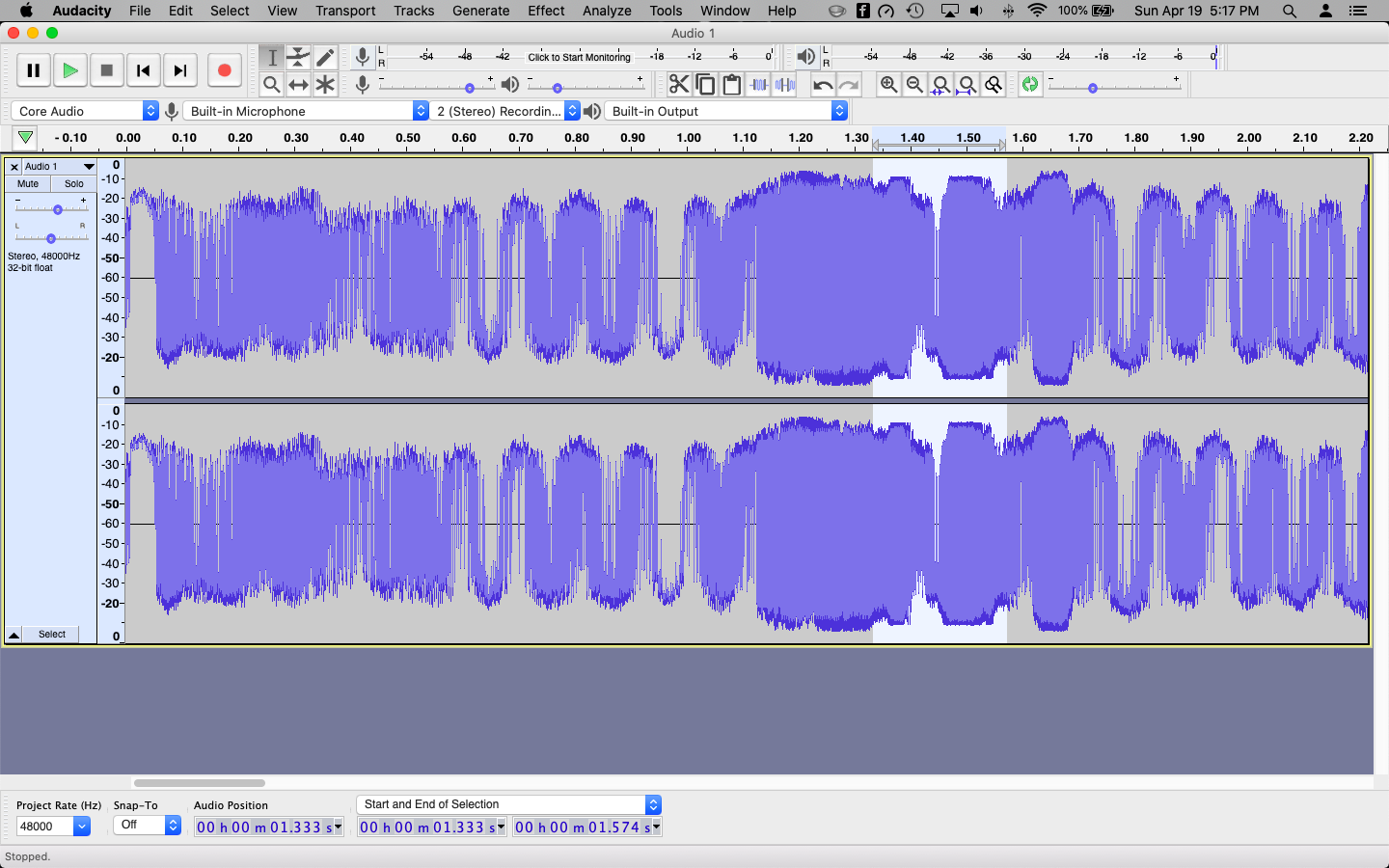The height and width of the screenshot is (868, 1389).
Task: Click the green Play-at-Speed icon
Action: click(1030, 85)
